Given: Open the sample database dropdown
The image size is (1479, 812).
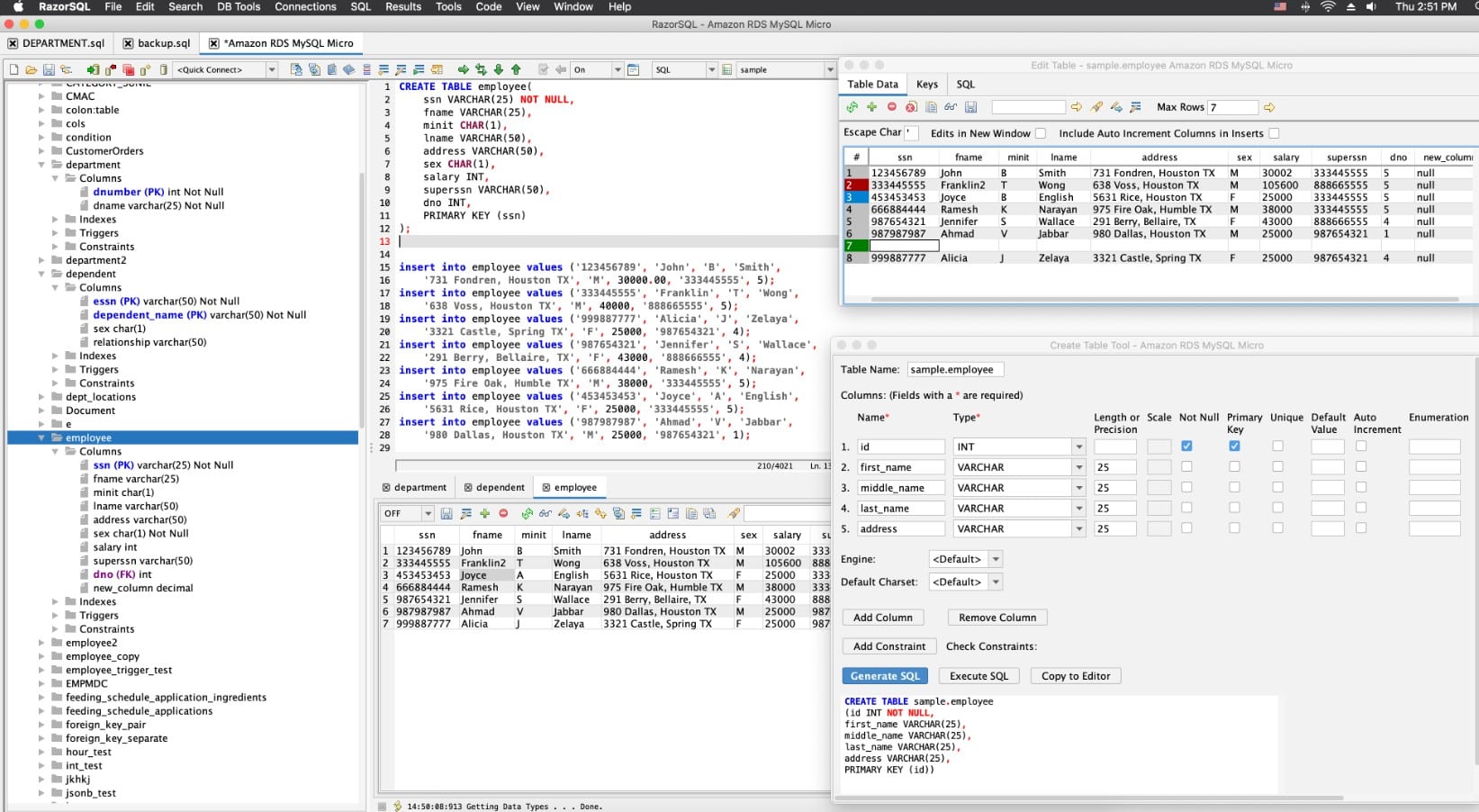Looking at the screenshot, I should (x=829, y=69).
